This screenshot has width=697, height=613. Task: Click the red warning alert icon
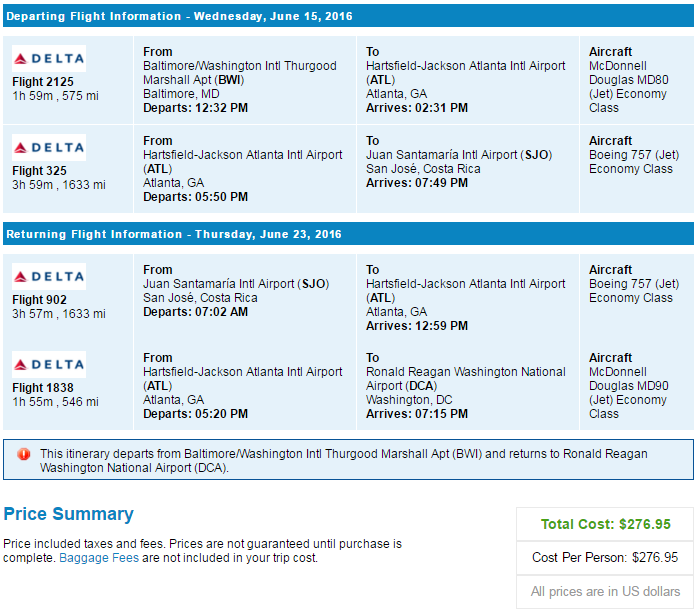pyautogui.click(x=24, y=454)
